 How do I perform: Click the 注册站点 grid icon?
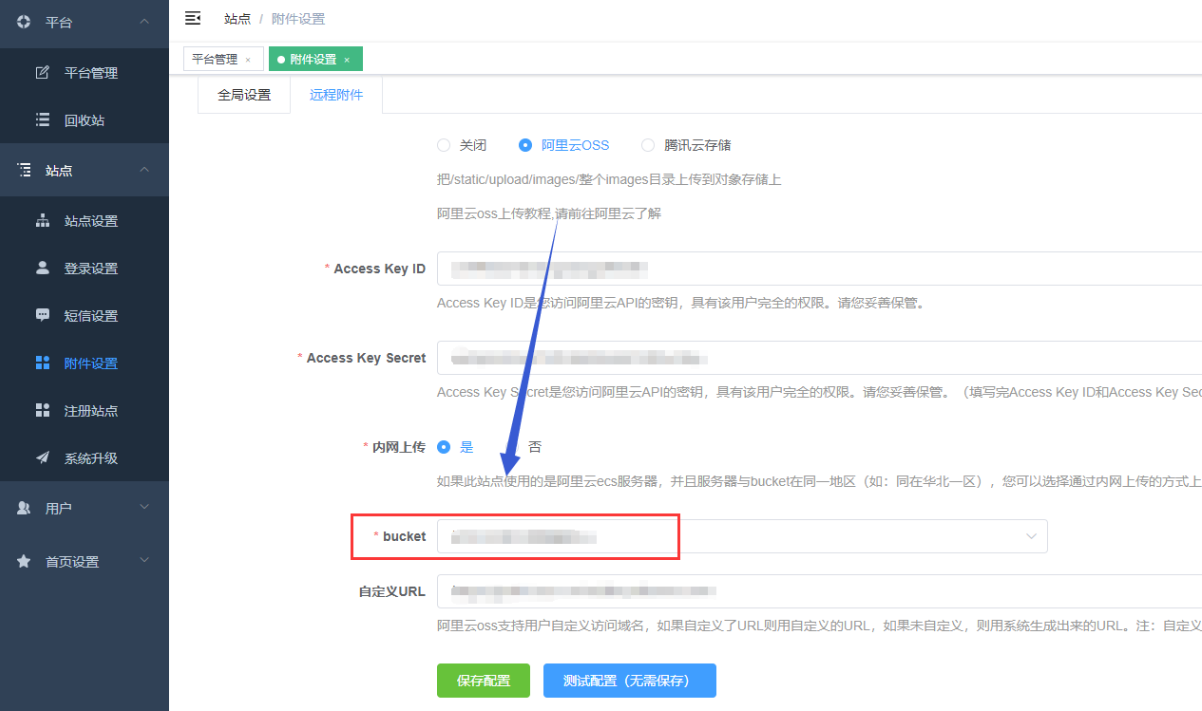pyautogui.click(x=43, y=410)
